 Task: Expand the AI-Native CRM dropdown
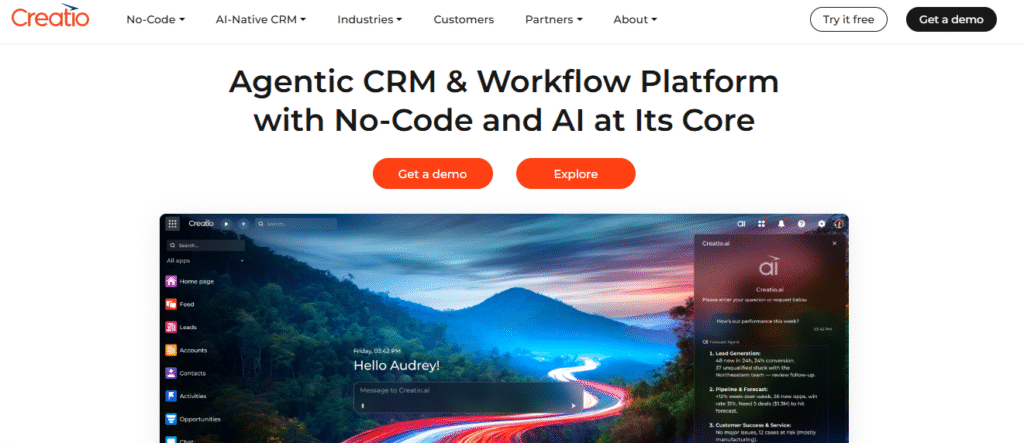tap(261, 19)
